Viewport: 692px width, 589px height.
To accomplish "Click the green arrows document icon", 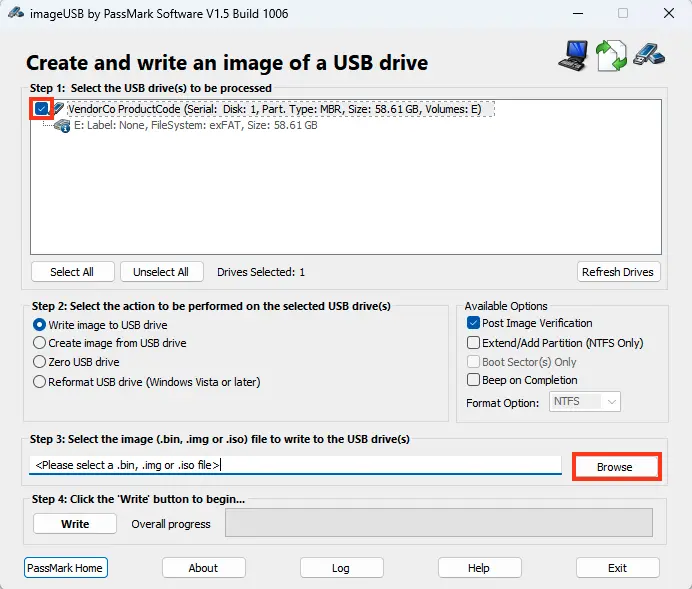I will point(611,56).
